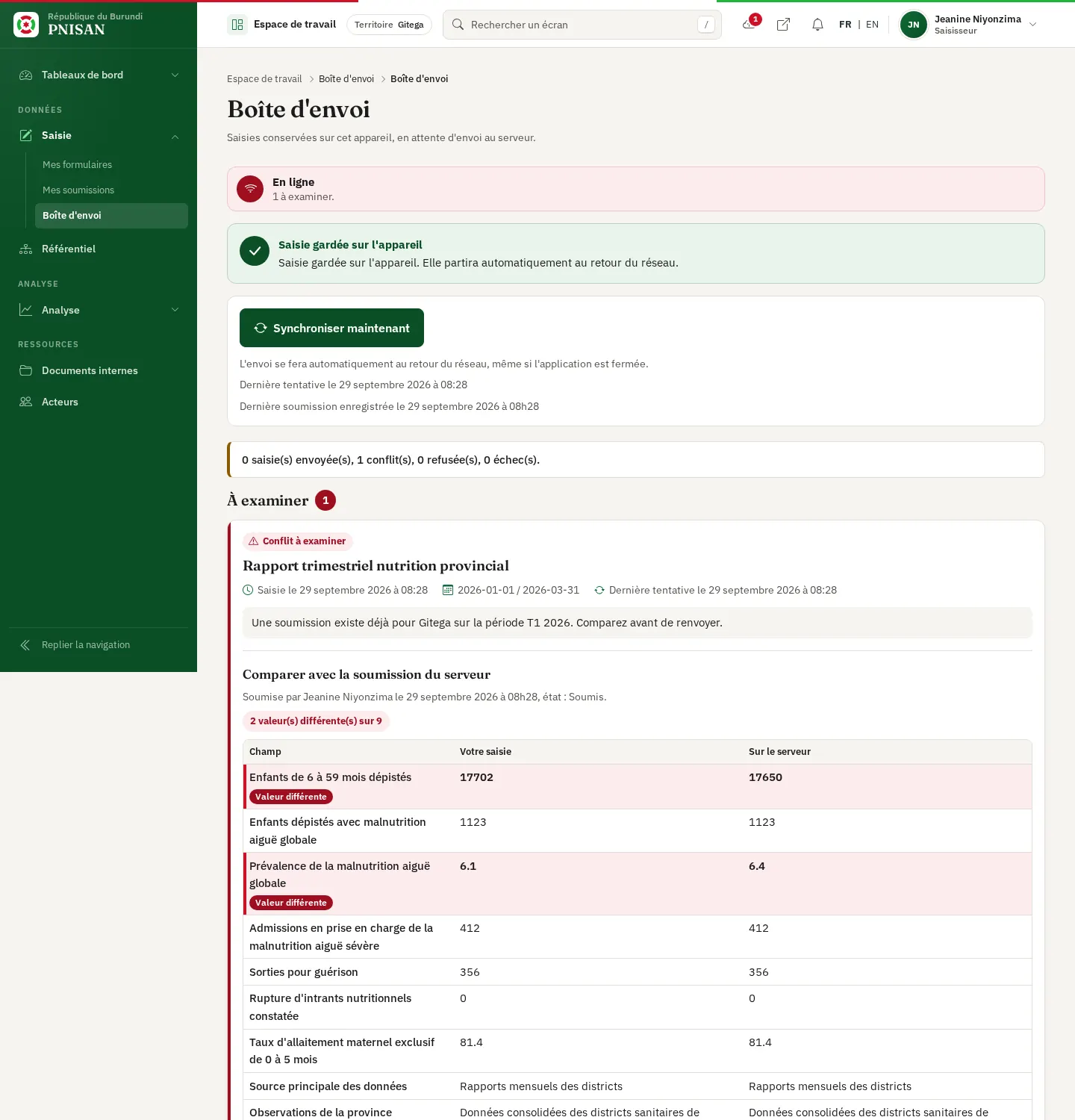Click the Documents internes folder icon

[x=26, y=370]
